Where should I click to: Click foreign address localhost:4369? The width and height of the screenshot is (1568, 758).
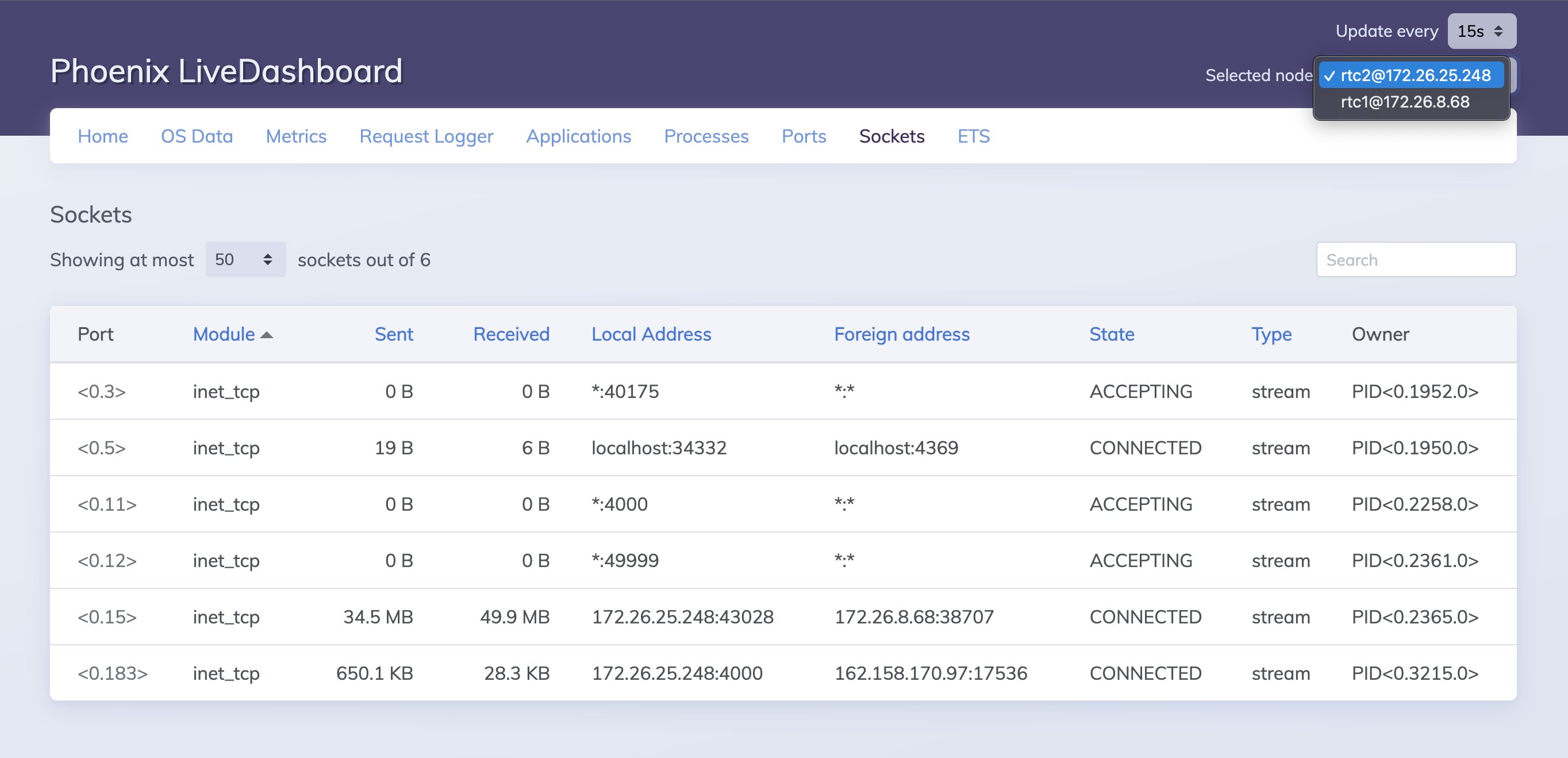tap(896, 448)
